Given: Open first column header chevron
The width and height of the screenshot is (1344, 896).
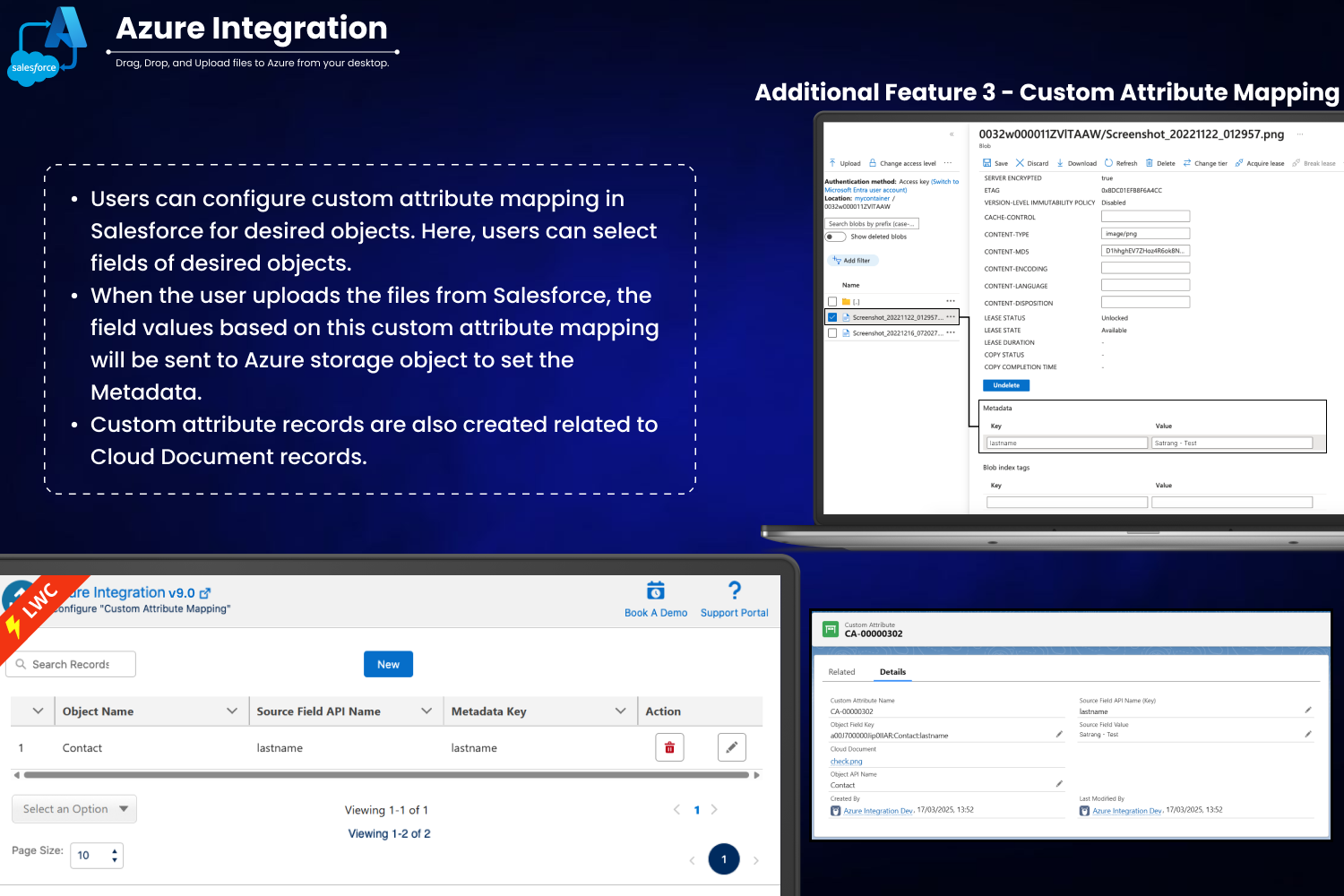Looking at the screenshot, I should [38, 711].
